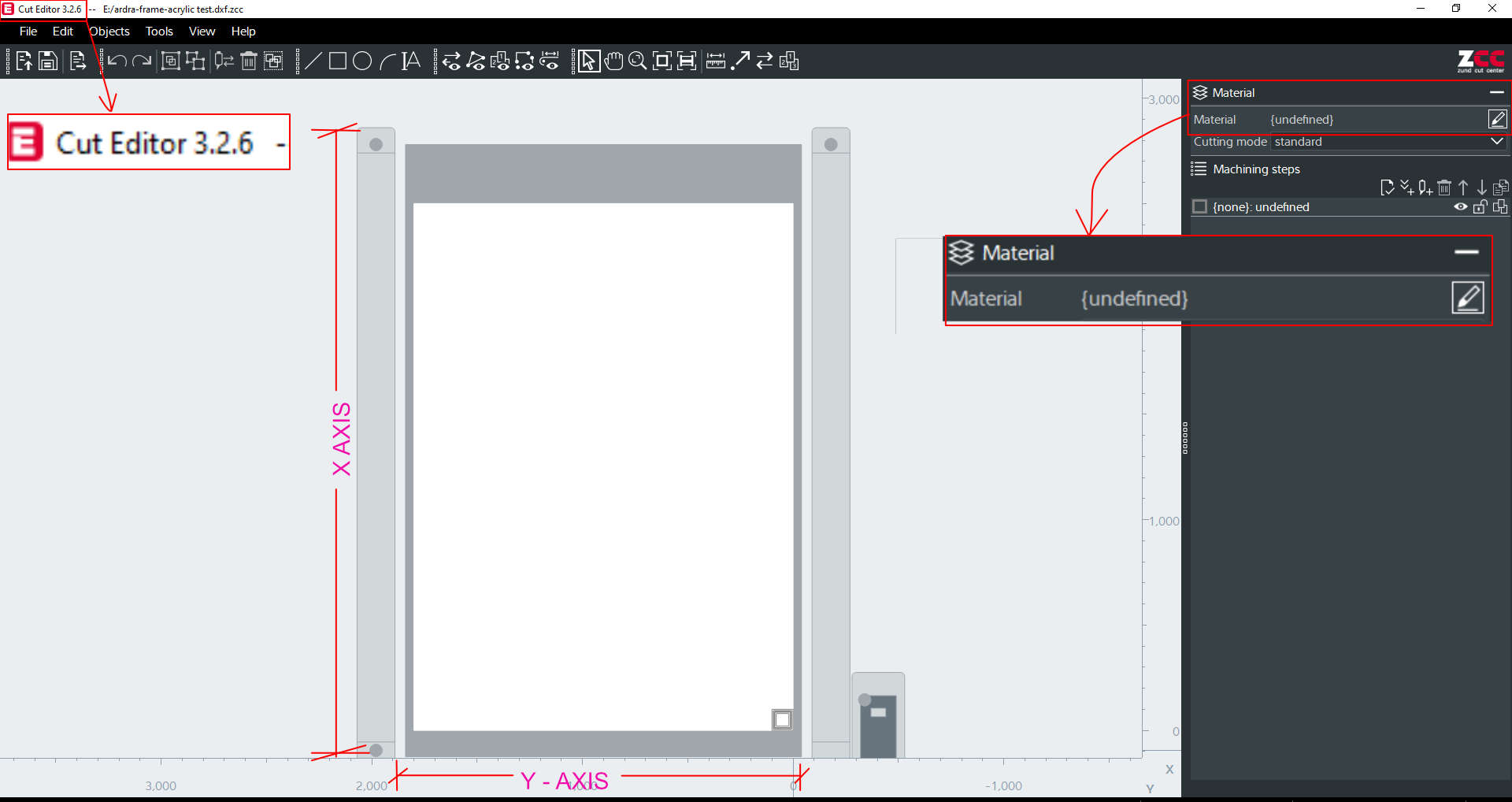The image size is (1512, 802).
Task: Minimize the Cut Editor window
Action: coord(1421,9)
